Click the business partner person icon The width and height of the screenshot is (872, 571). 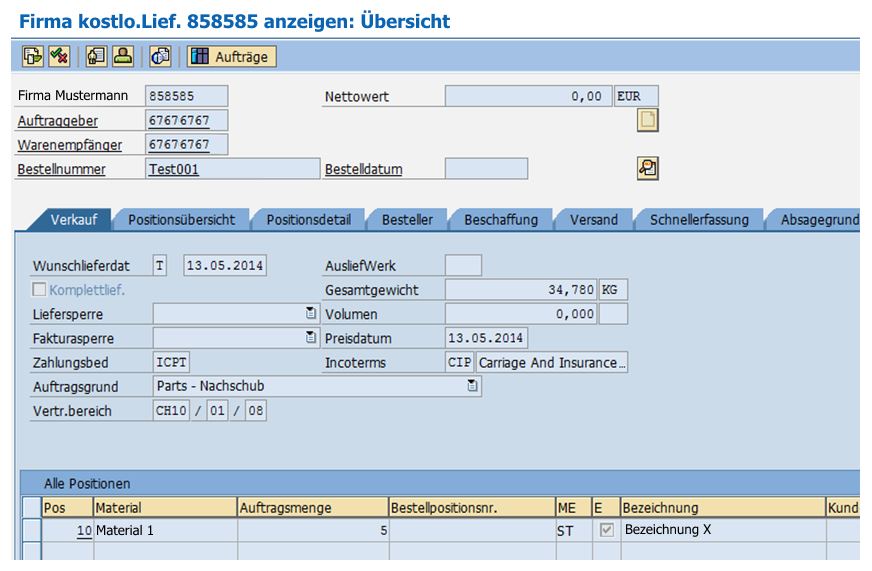123,57
